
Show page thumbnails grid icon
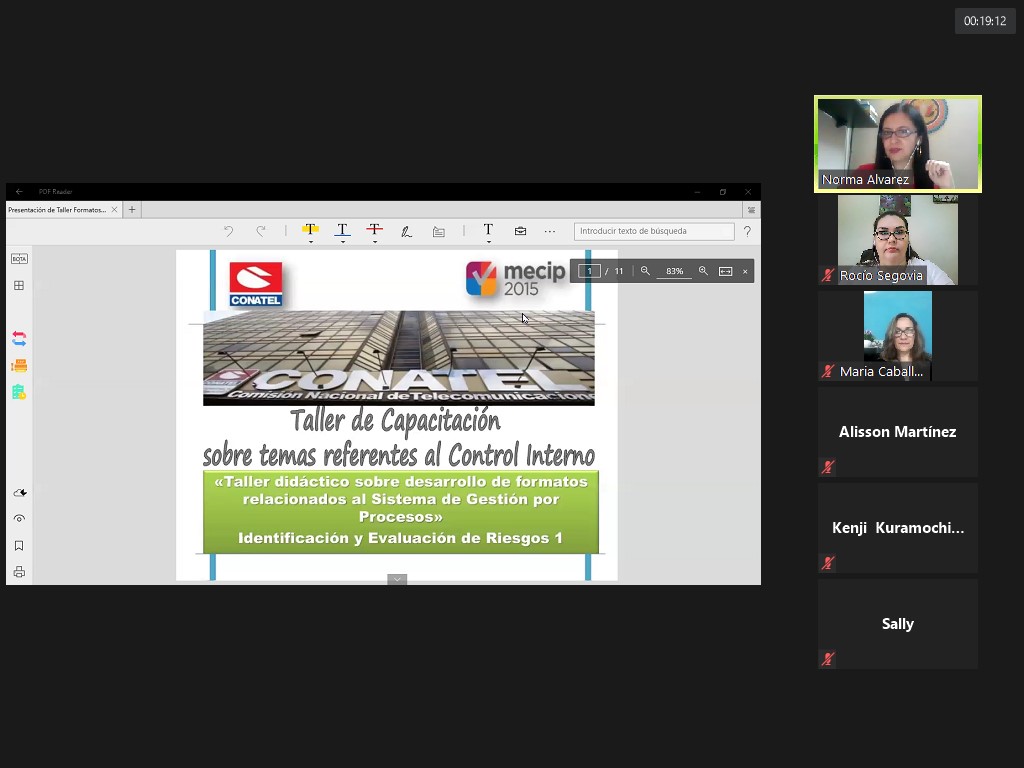tap(19, 285)
